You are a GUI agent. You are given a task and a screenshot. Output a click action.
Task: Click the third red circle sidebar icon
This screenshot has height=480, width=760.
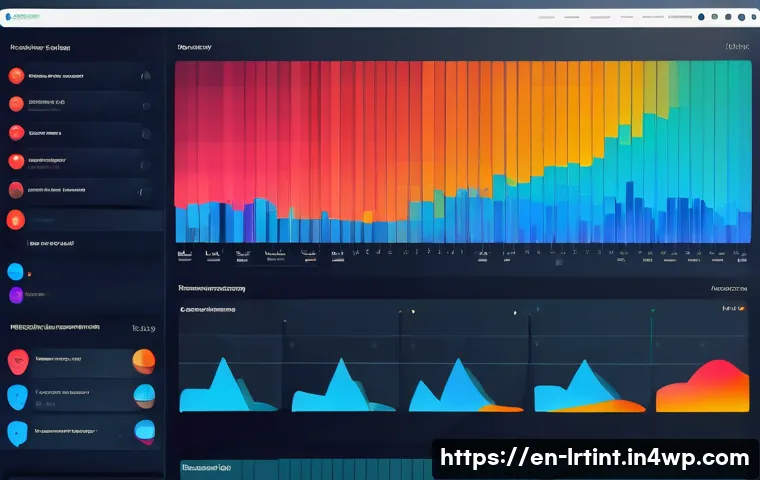17,132
